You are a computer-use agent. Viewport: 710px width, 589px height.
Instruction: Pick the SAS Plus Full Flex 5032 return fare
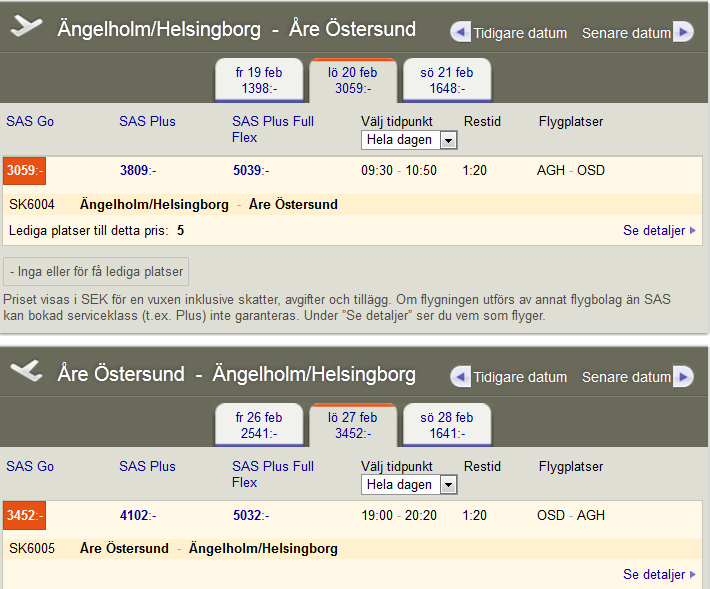[x=251, y=516]
